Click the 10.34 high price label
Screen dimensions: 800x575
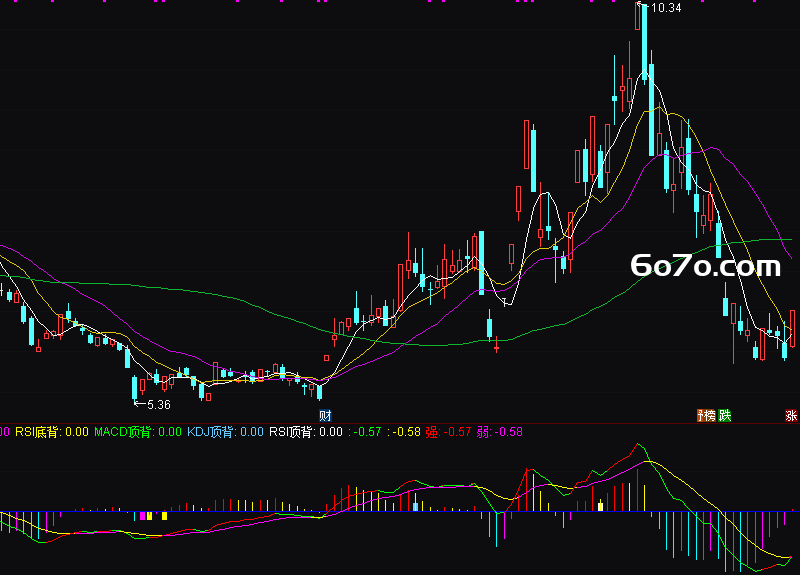(x=666, y=8)
